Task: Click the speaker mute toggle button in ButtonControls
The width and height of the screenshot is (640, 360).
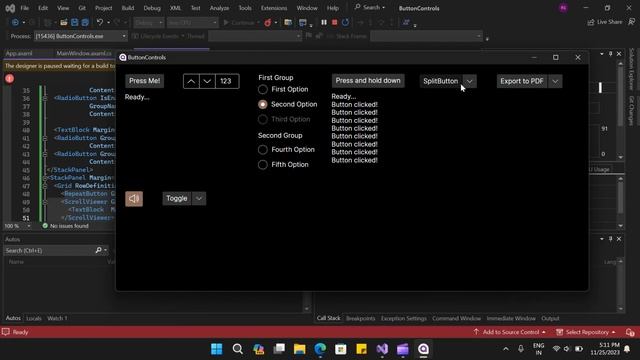Action: coord(134,199)
